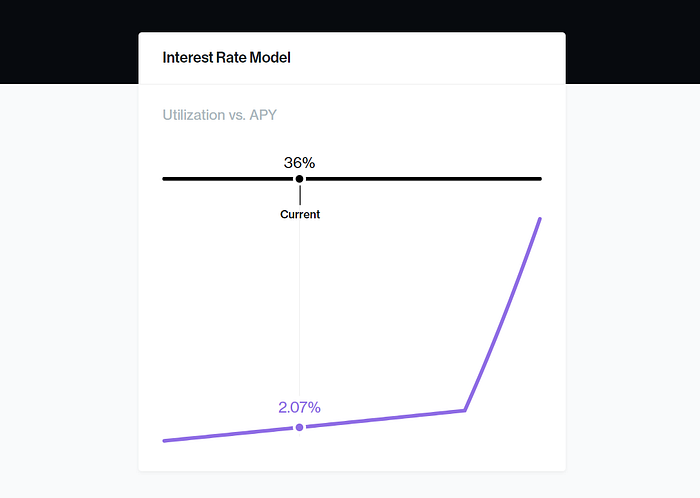Click the purple curve midway between dot and kink
The height and width of the screenshot is (498, 700).
(x=382, y=418)
